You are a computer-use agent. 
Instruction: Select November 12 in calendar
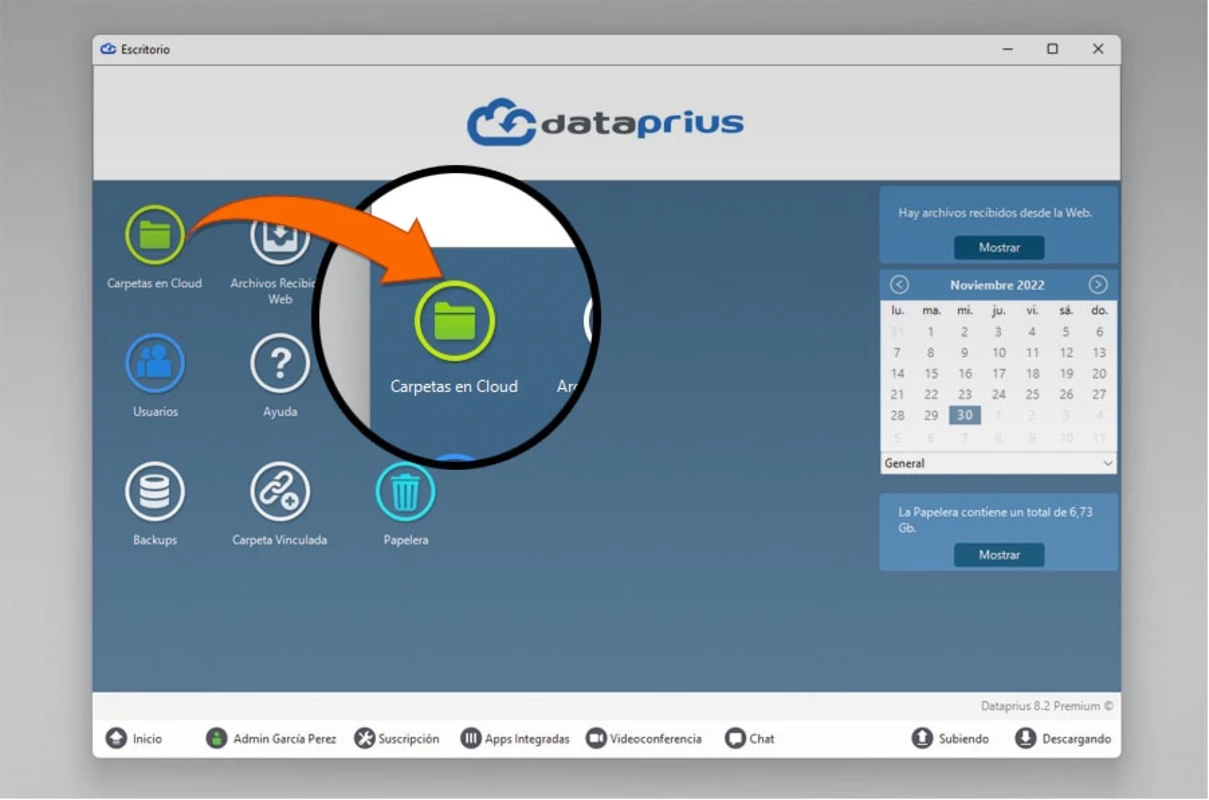click(x=1066, y=353)
